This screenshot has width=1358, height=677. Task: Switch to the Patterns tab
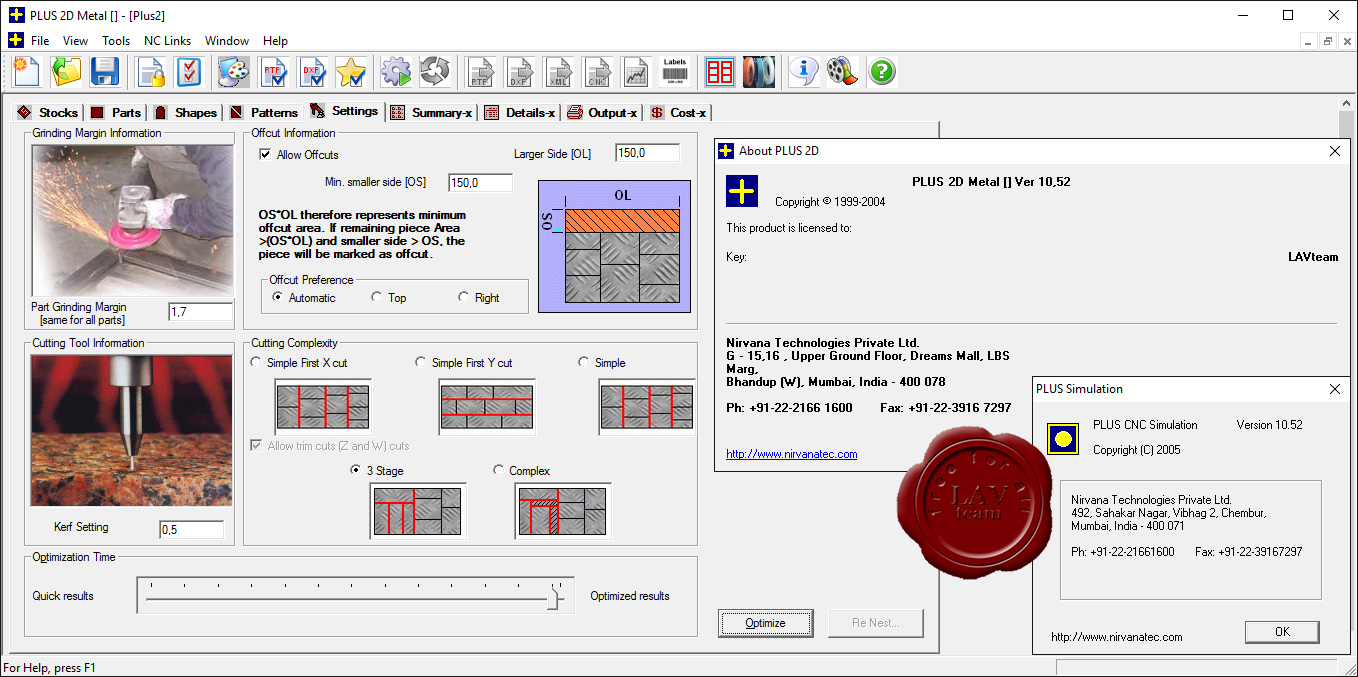(264, 113)
